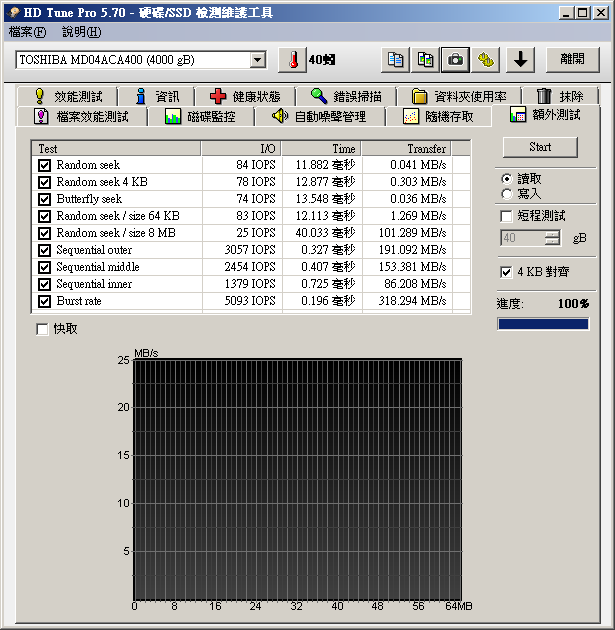The height and width of the screenshot is (630, 615).
Task: Select the '86.208 MB/s' transfer value
Action: pos(415,284)
